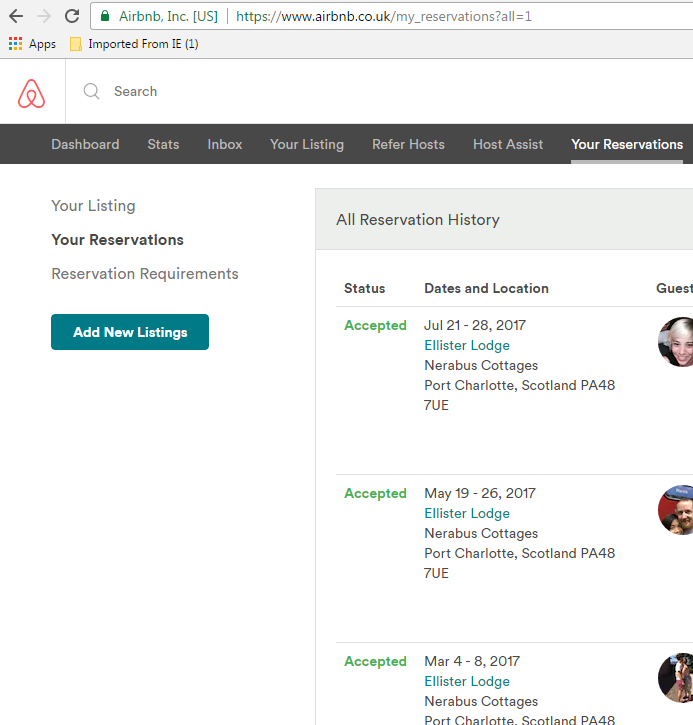The height and width of the screenshot is (725, 693).
Task: Click the green padlock security icon
Action: tap(106, 17)
